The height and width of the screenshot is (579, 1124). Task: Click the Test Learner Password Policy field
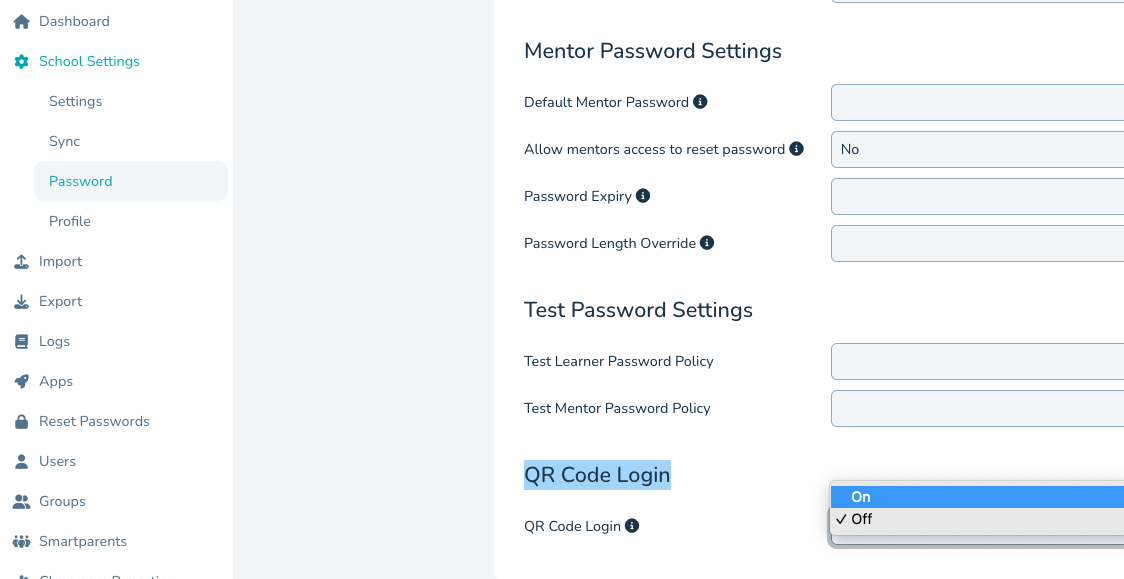click(x=977, y=361)
